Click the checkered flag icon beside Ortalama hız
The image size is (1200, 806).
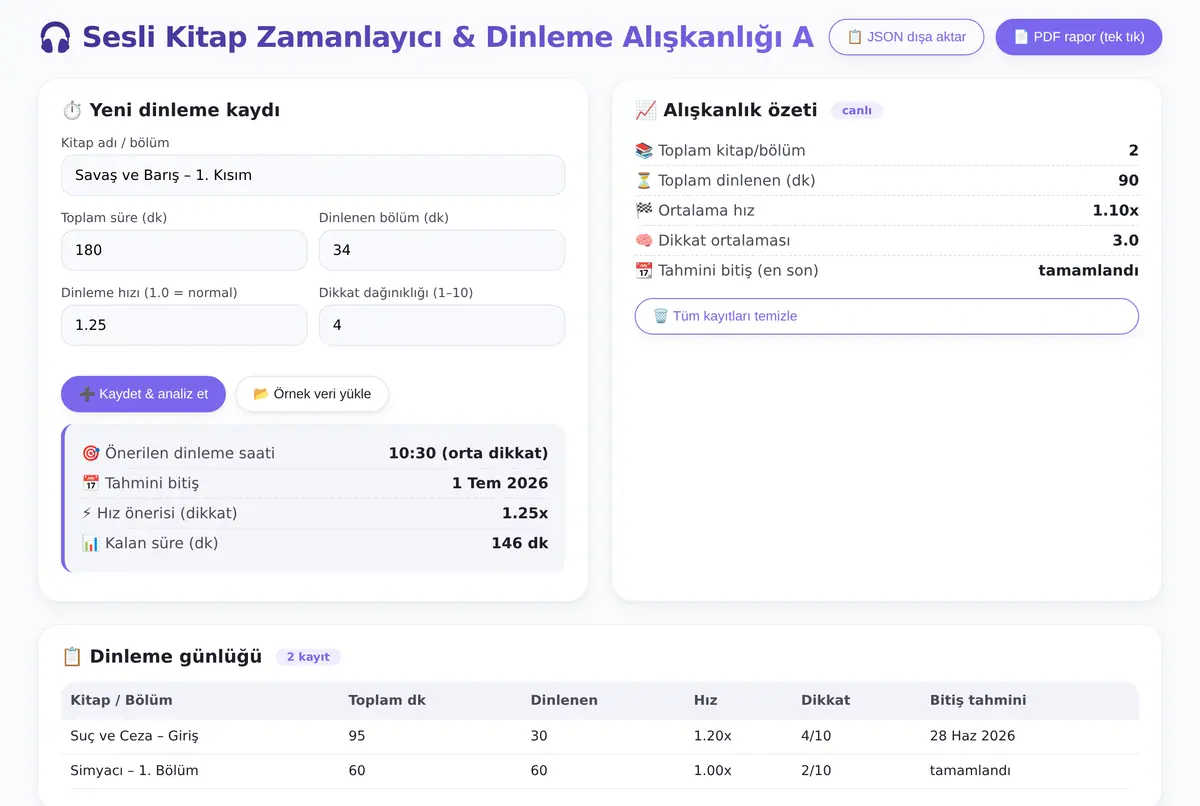[x=644, y=211]
